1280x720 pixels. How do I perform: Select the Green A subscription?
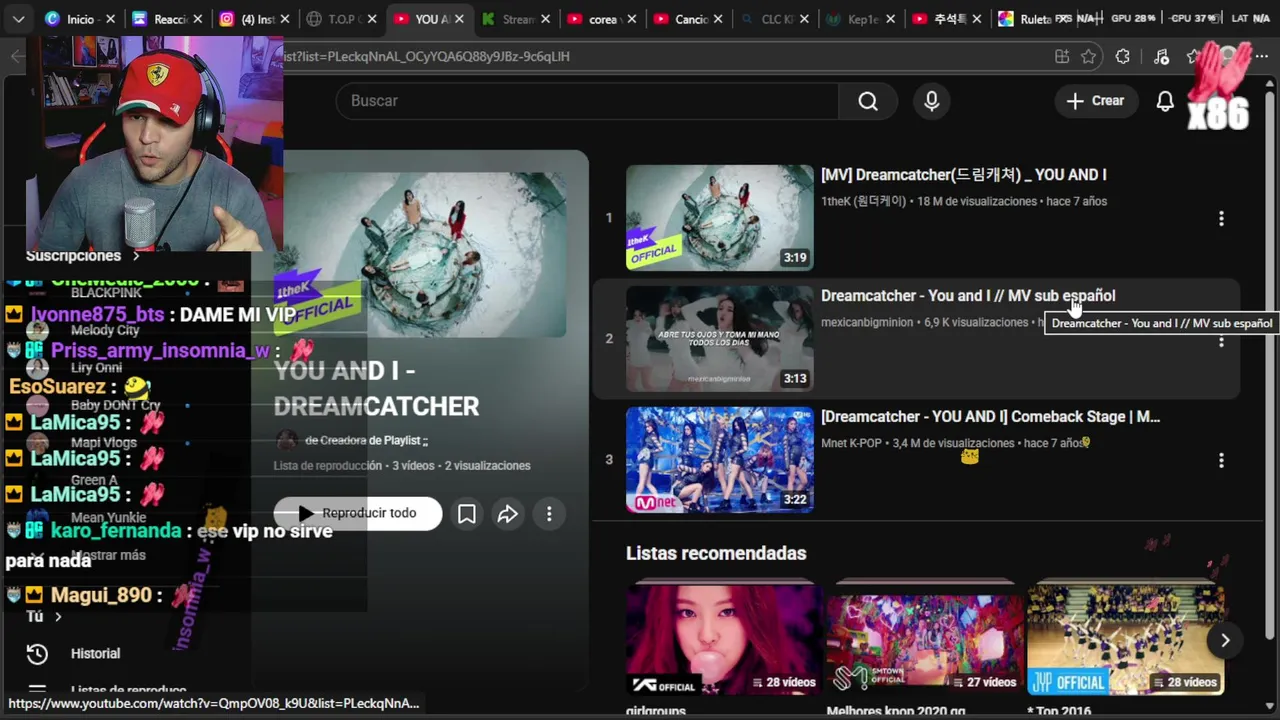[x=94, y=480]
